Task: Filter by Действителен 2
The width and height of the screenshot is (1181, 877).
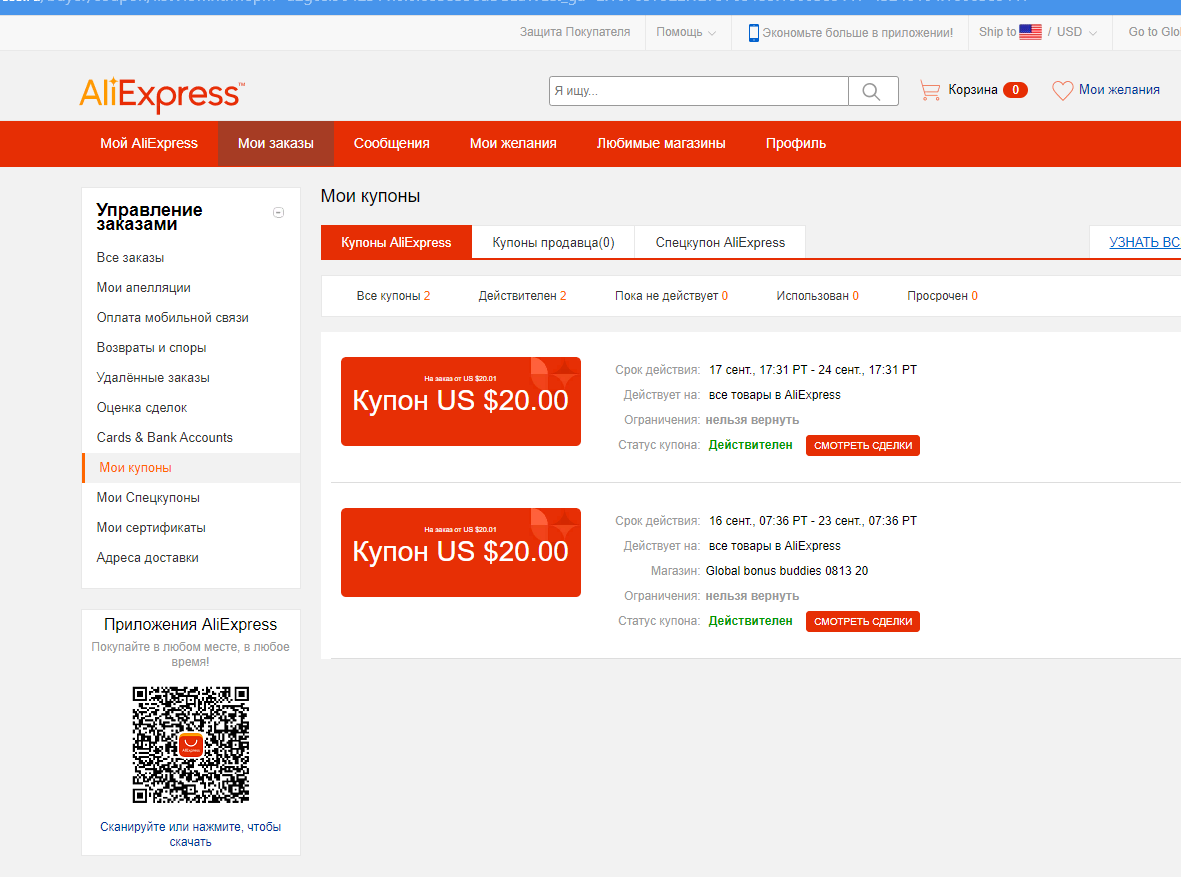Action: 522,295
